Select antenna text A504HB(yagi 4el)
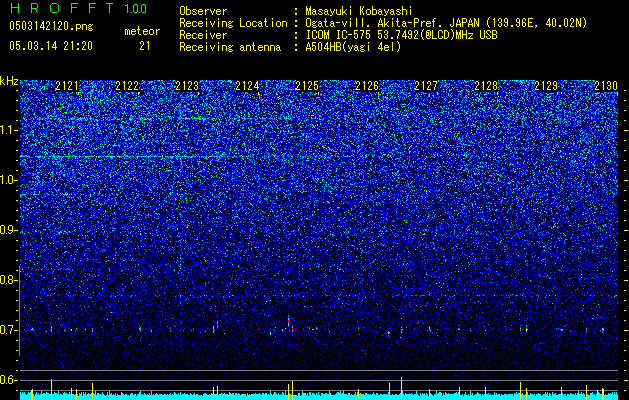The image size is (629, 400). pyautogui.click(x=353, y=47)
